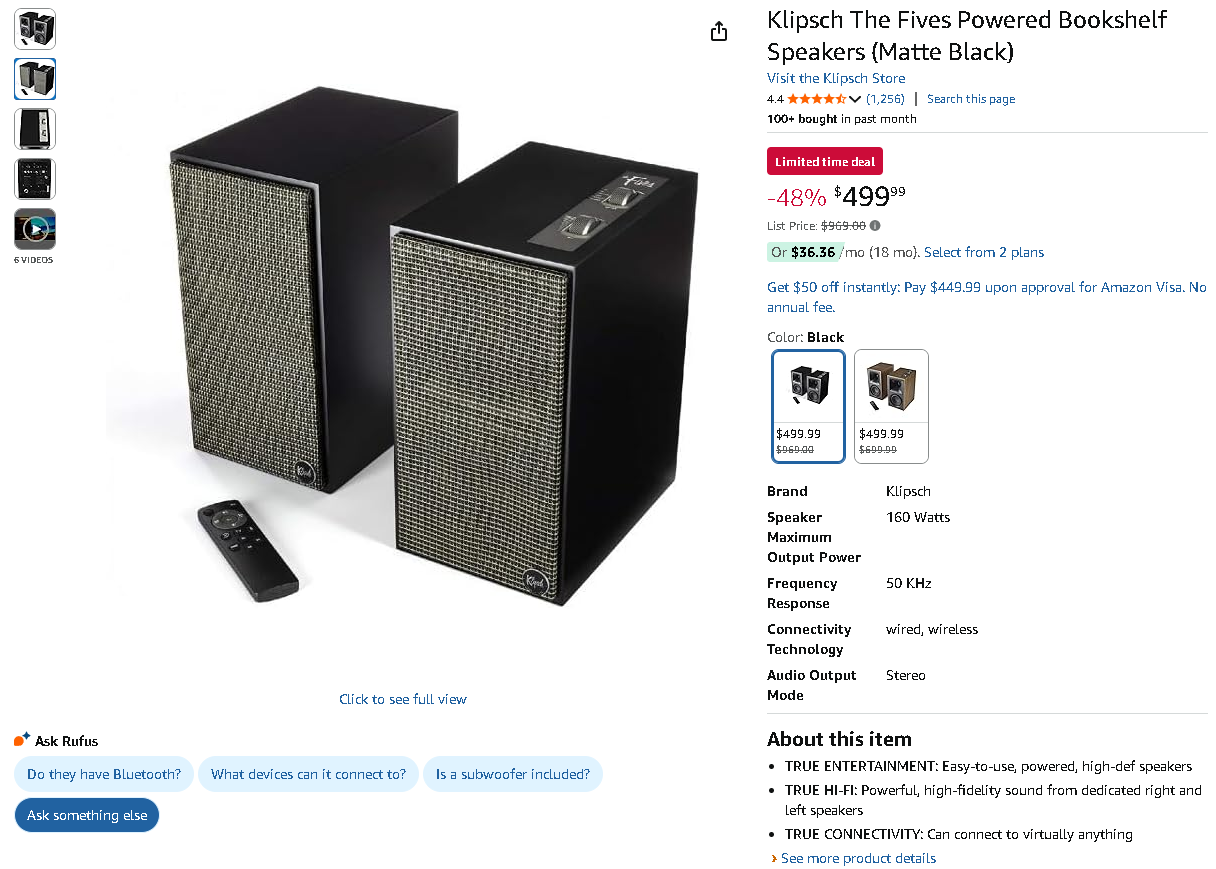Play the product video thumbnail

click(x=35, y=229)
